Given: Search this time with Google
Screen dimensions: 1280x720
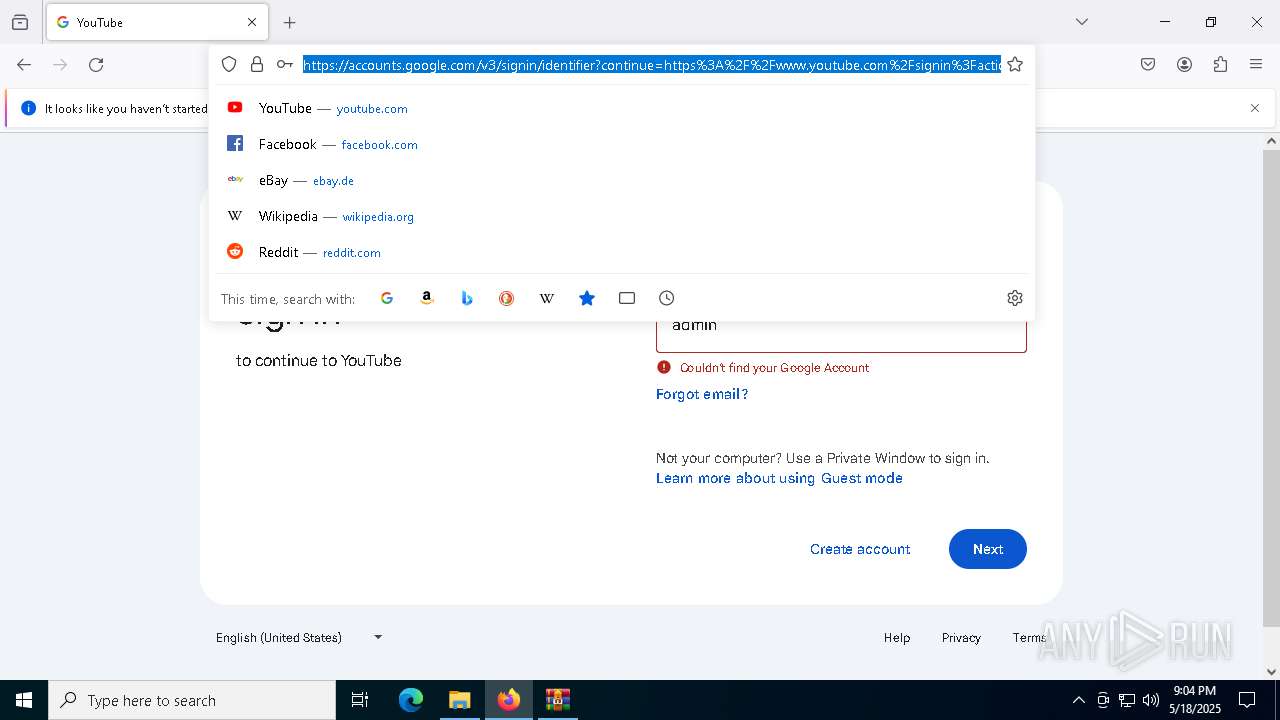Looking at the screenshot, I should click(x=387, y=298).
